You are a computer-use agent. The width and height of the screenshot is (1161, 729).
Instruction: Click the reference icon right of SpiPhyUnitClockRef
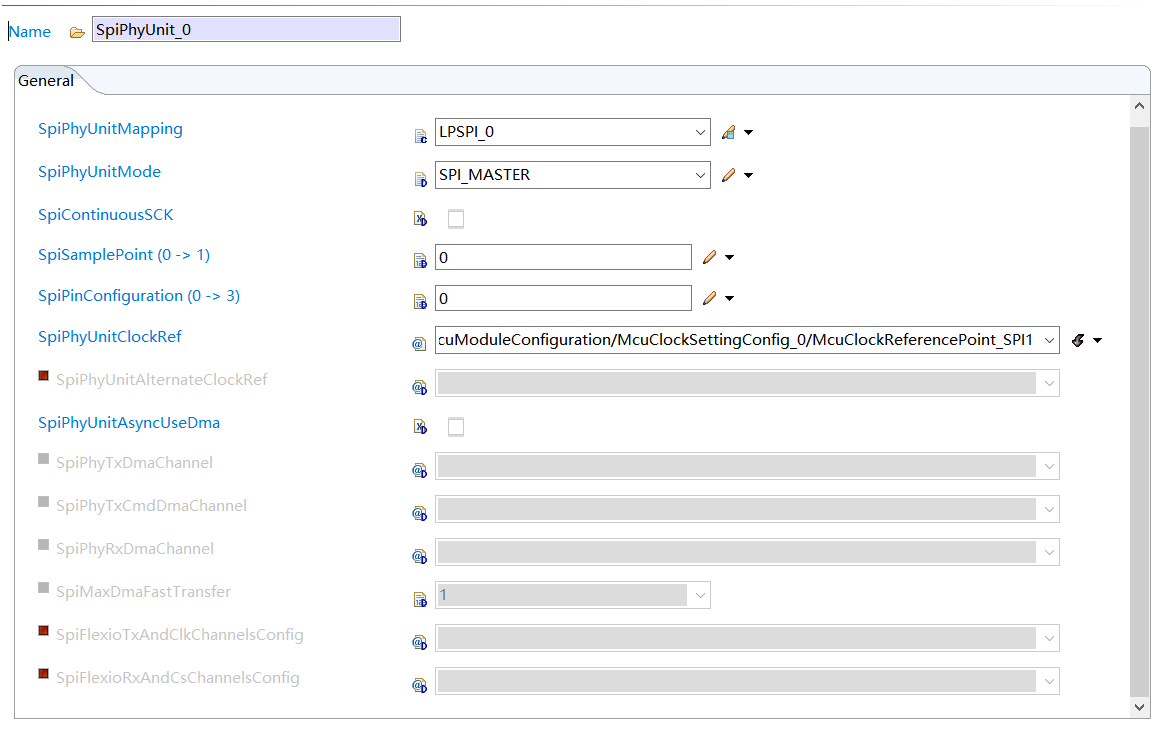pos(1078,341)
